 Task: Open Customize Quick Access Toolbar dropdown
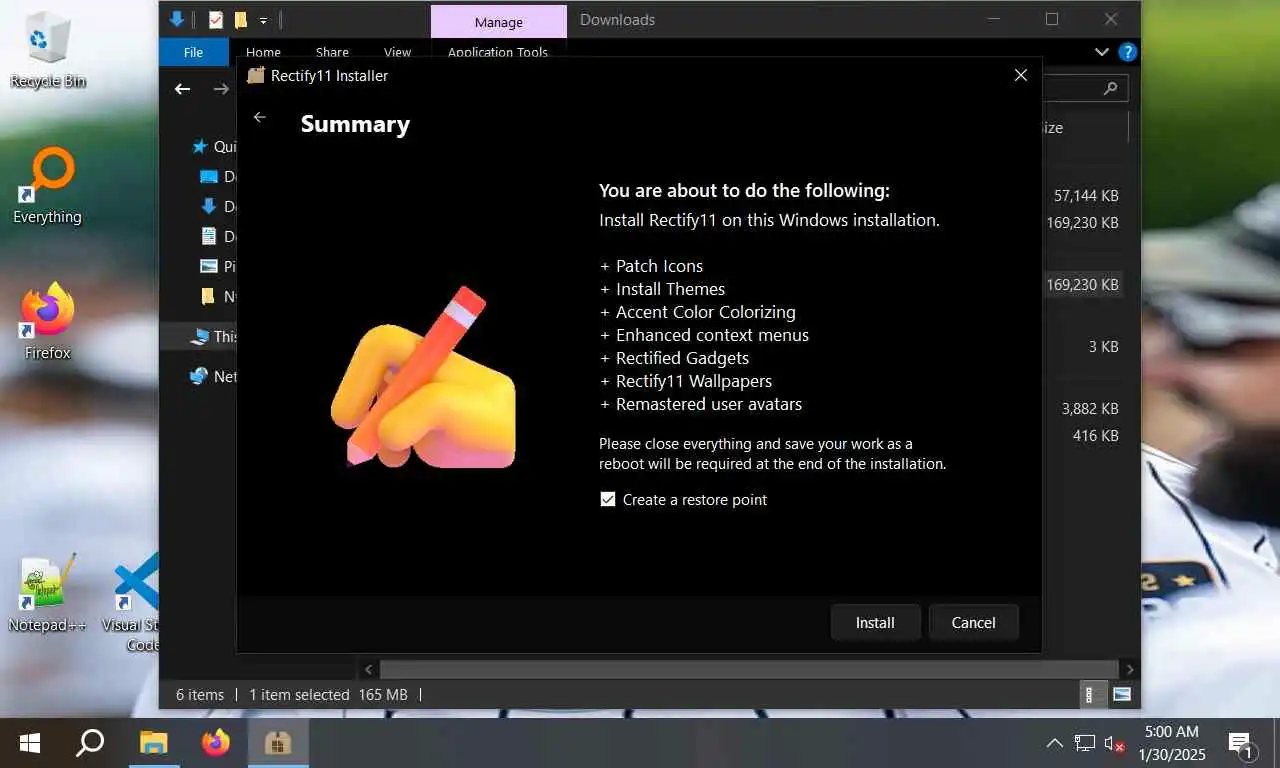263,20
